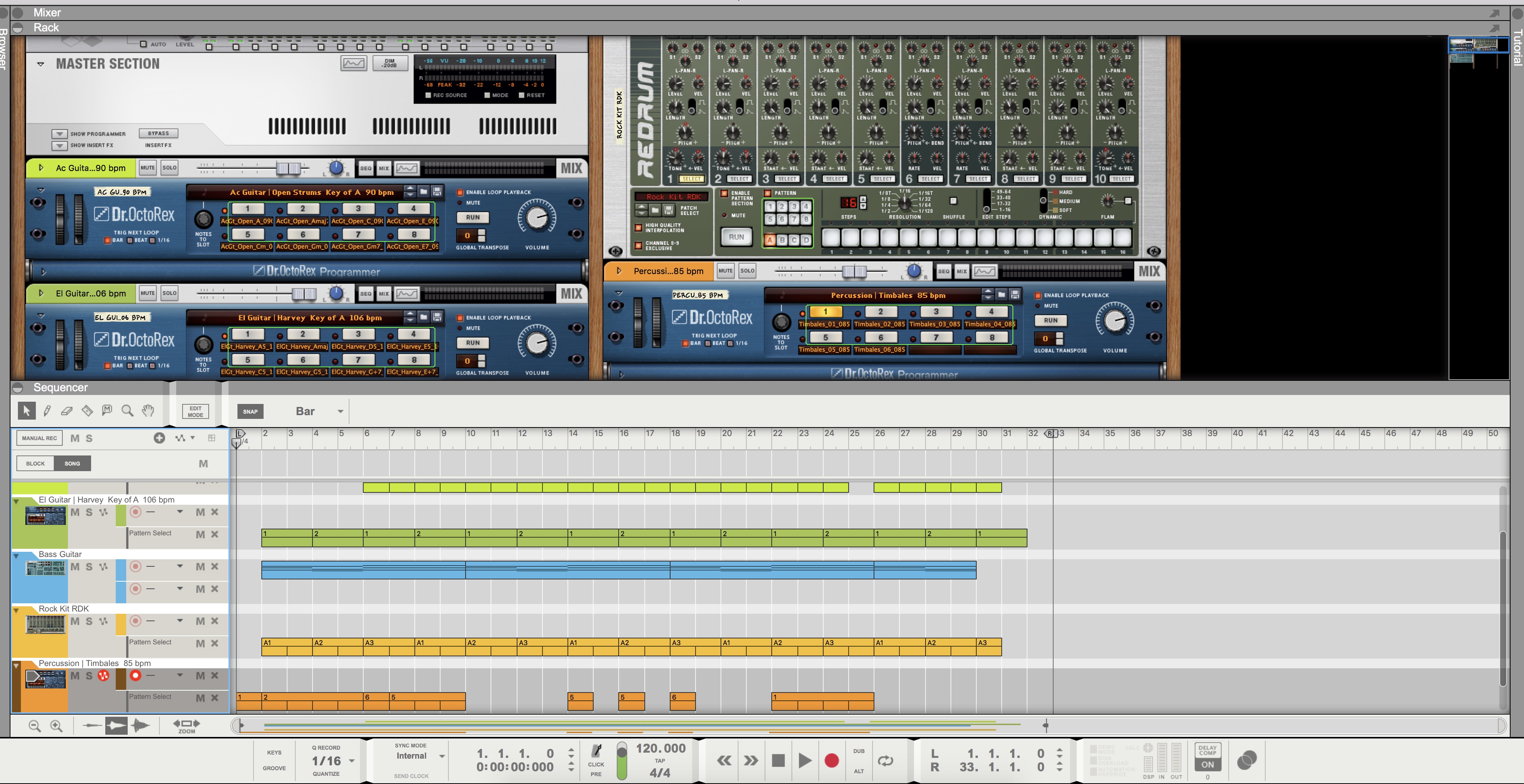
Task: Select the Eraser tool
Action: 67,410
